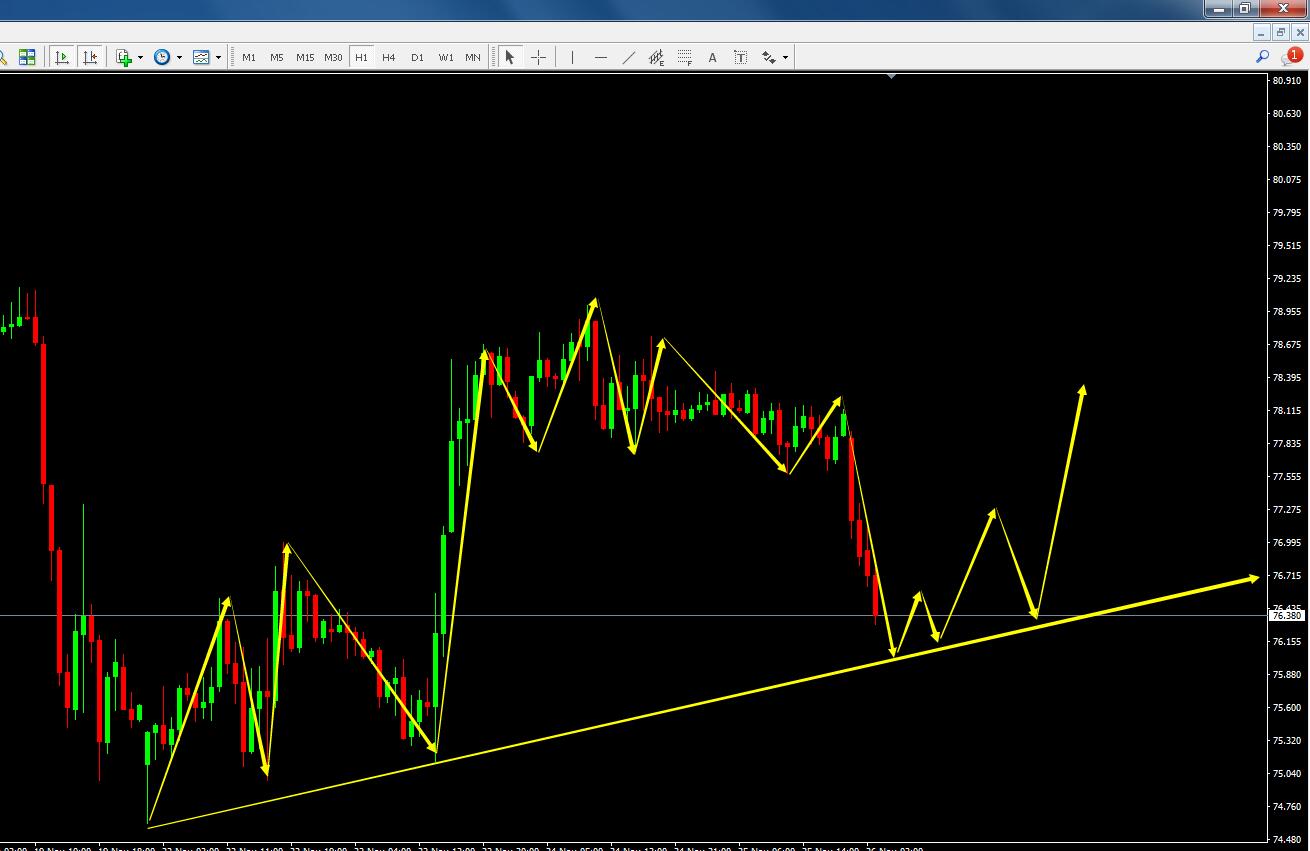Click the 75.880 price scale value
The width and height of the screenshot is (1310, 851).
pyautogui.click(x=1286, y=675)
